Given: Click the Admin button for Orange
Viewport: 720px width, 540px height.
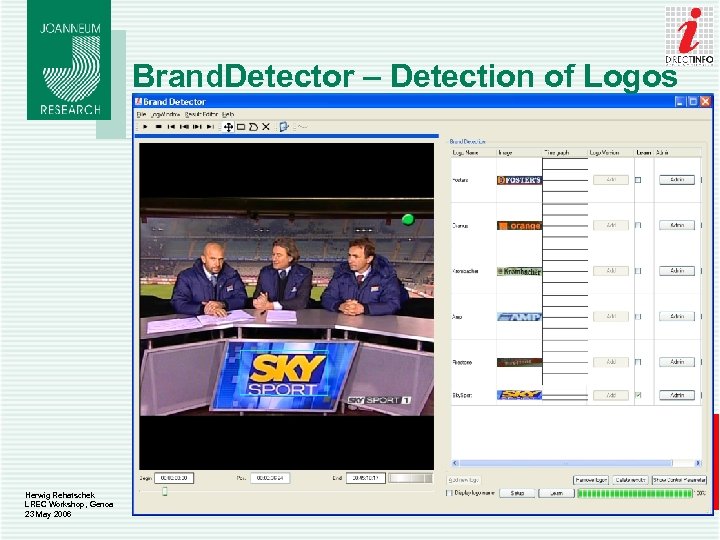Looking at the screenshot, I should pos(677,225).
